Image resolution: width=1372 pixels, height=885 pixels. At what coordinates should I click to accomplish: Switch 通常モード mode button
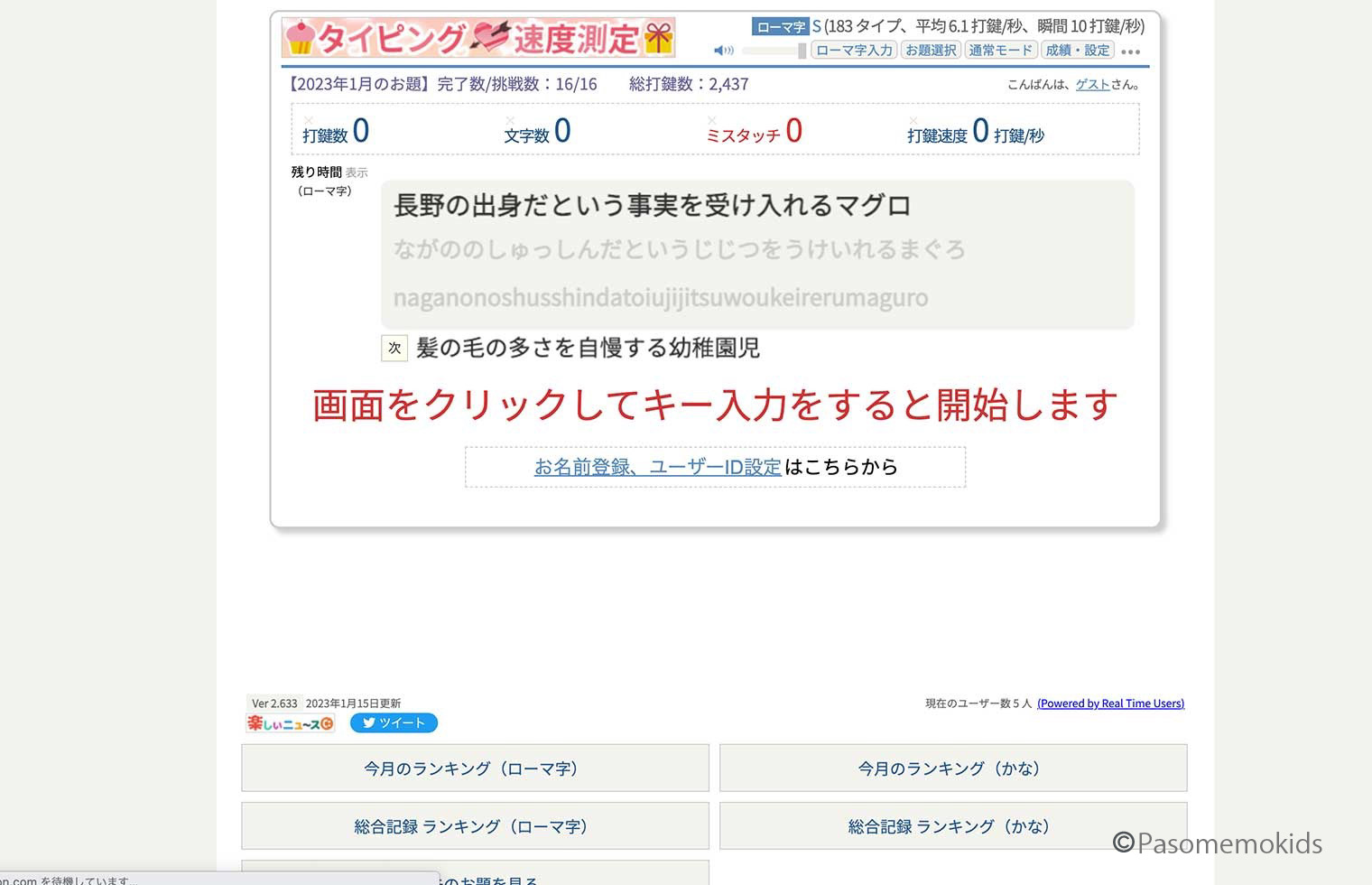click(1000, 51)
